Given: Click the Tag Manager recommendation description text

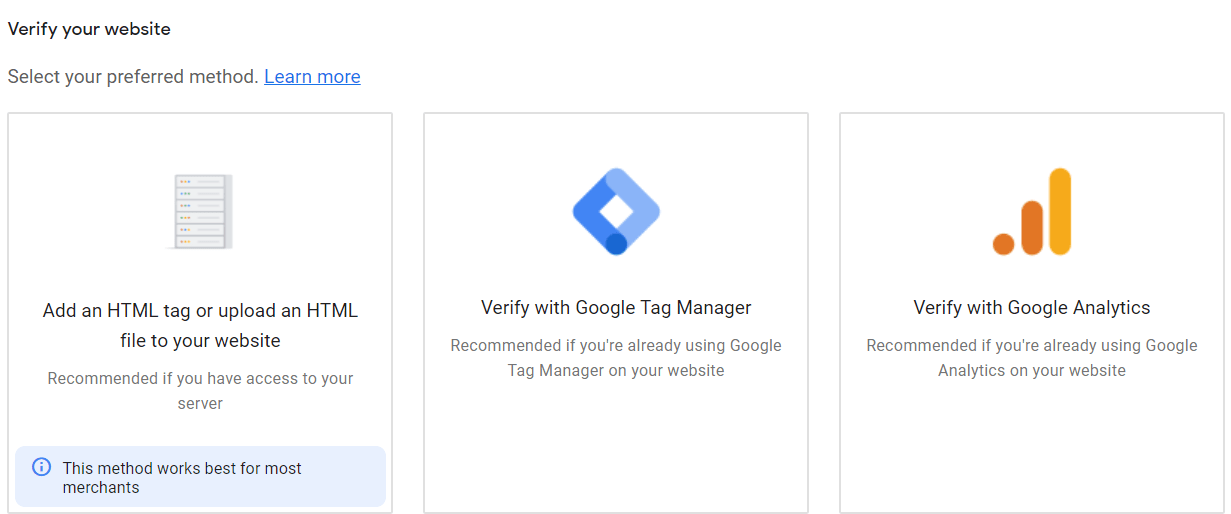Looking at the screenshot, I should click(x=616, y=357).
